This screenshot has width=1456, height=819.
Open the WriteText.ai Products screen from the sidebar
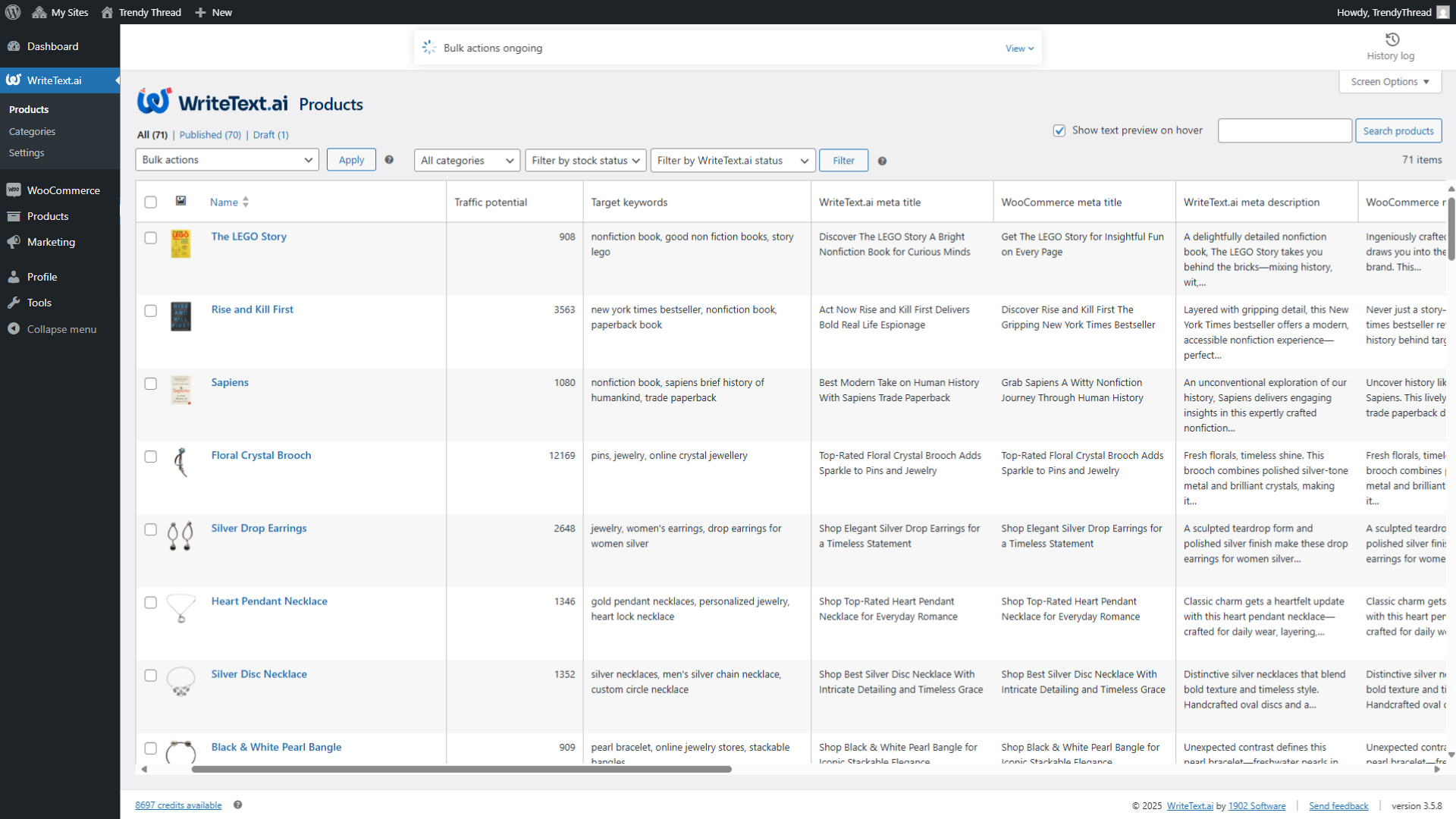click(28, 109)
